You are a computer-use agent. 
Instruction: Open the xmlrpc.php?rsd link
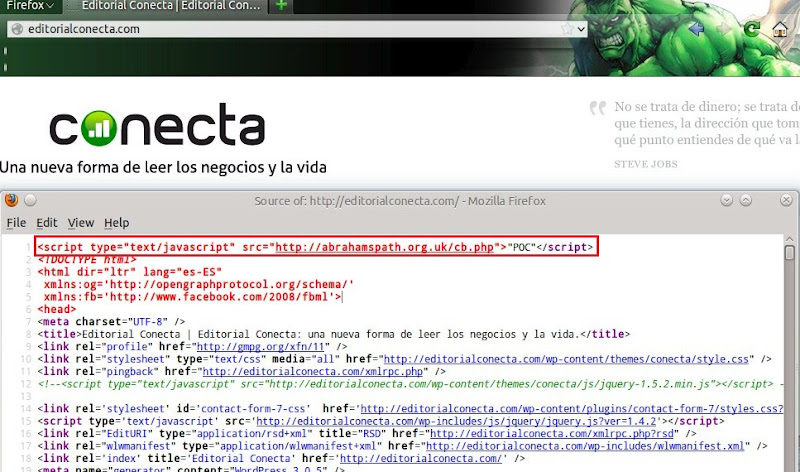[x=552, y=434]
